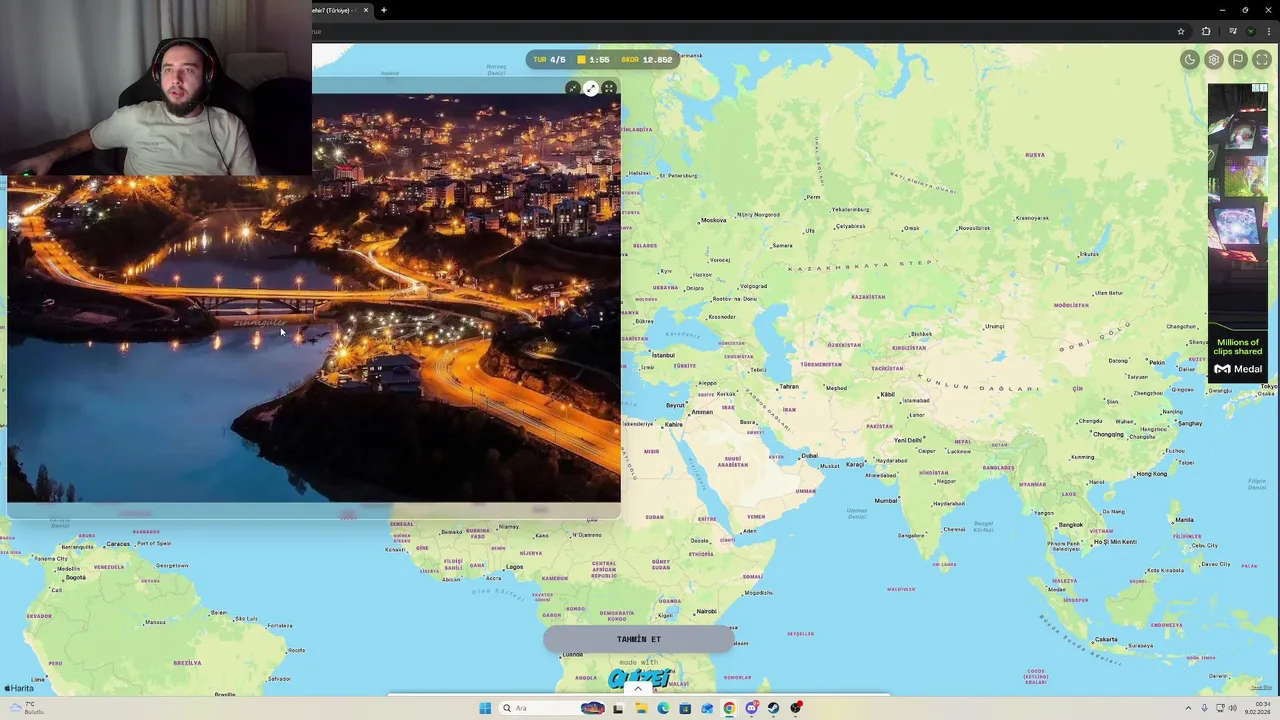
Task: Click the 1:55 countdown timer
Action: (x=593, y=60)
